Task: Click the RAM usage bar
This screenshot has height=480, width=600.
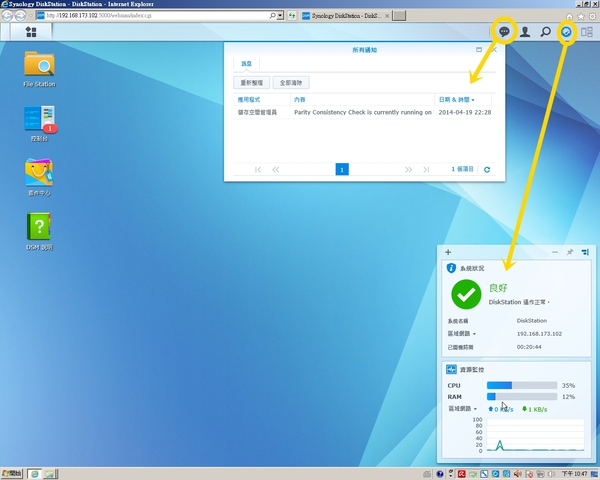Action: point(522,397)
